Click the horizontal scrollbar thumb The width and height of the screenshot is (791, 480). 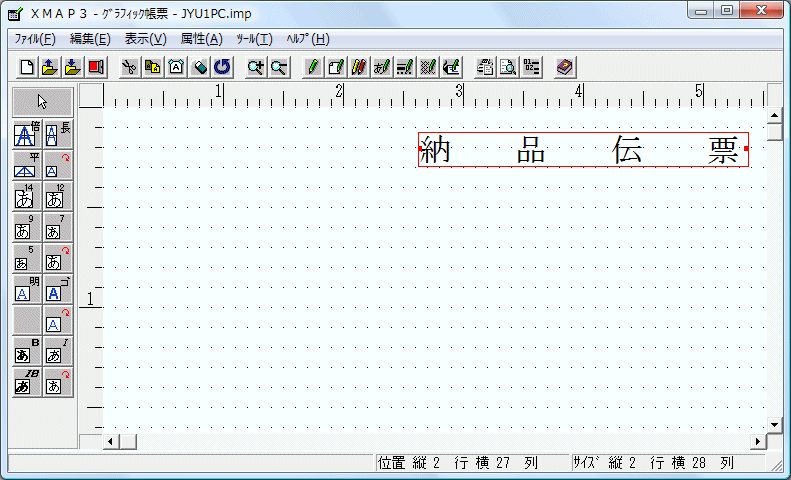128,442
